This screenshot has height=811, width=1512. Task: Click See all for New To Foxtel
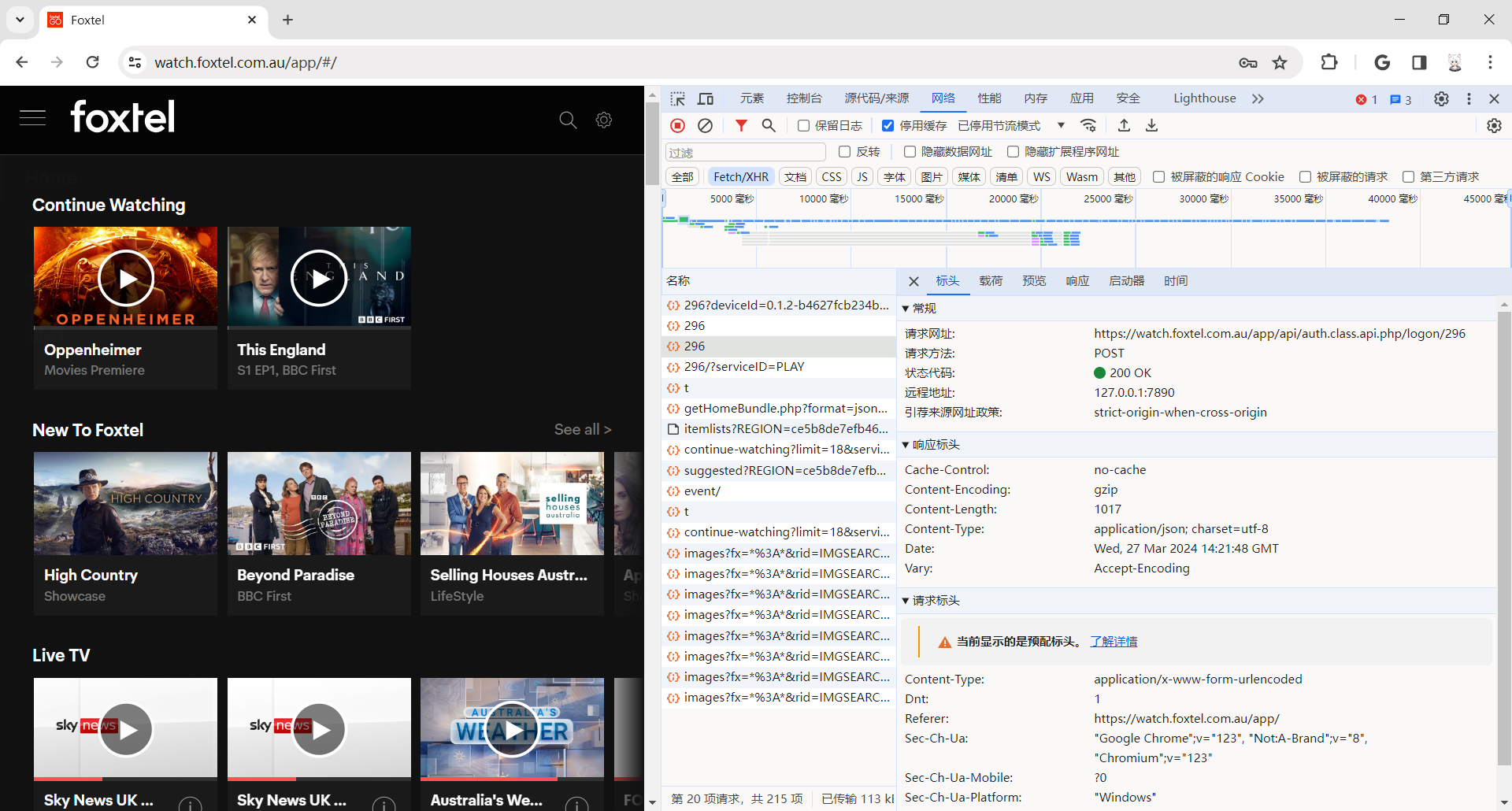(582, 429)
